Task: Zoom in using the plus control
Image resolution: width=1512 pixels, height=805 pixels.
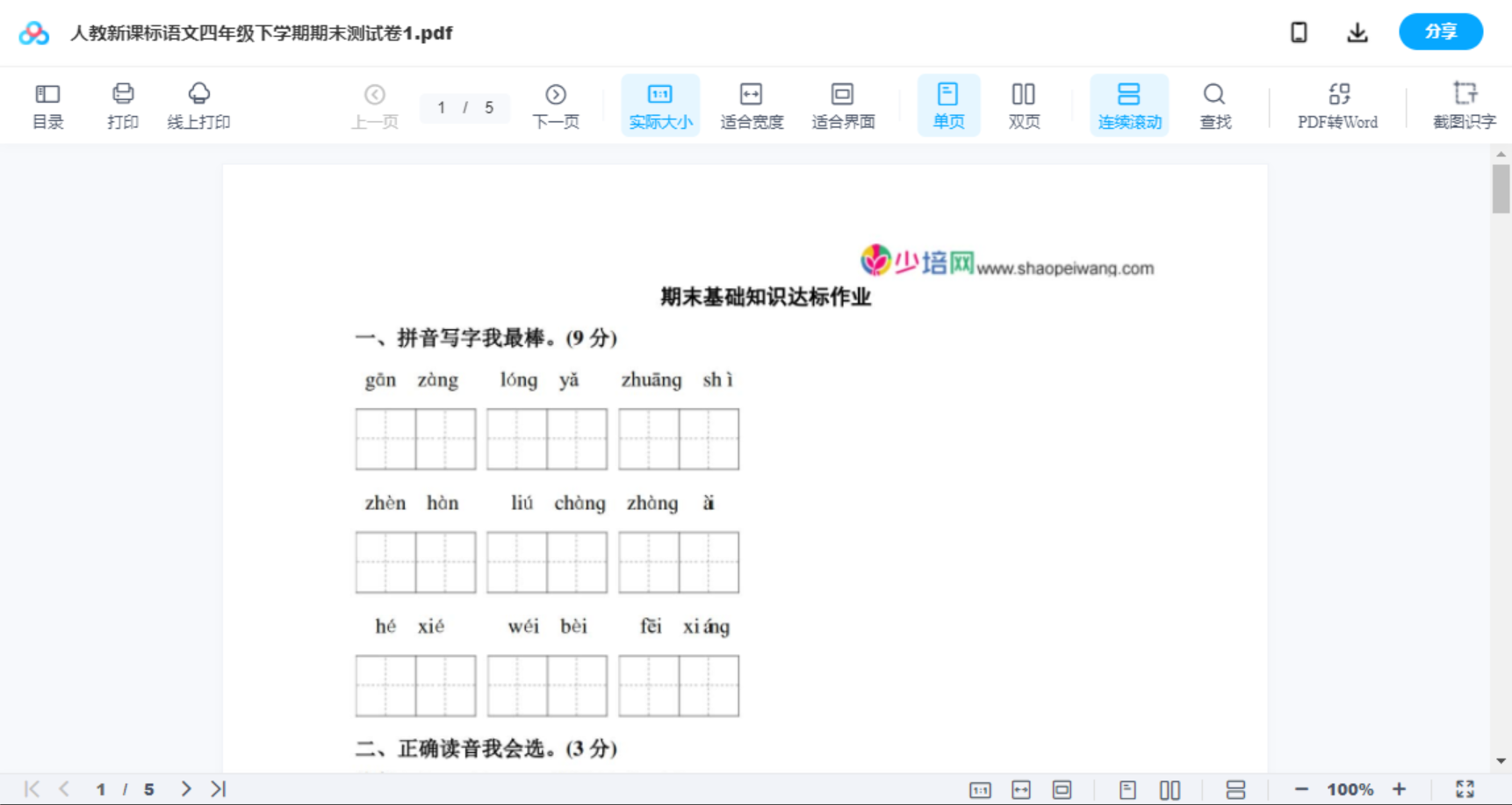Action: (1400, 788)
